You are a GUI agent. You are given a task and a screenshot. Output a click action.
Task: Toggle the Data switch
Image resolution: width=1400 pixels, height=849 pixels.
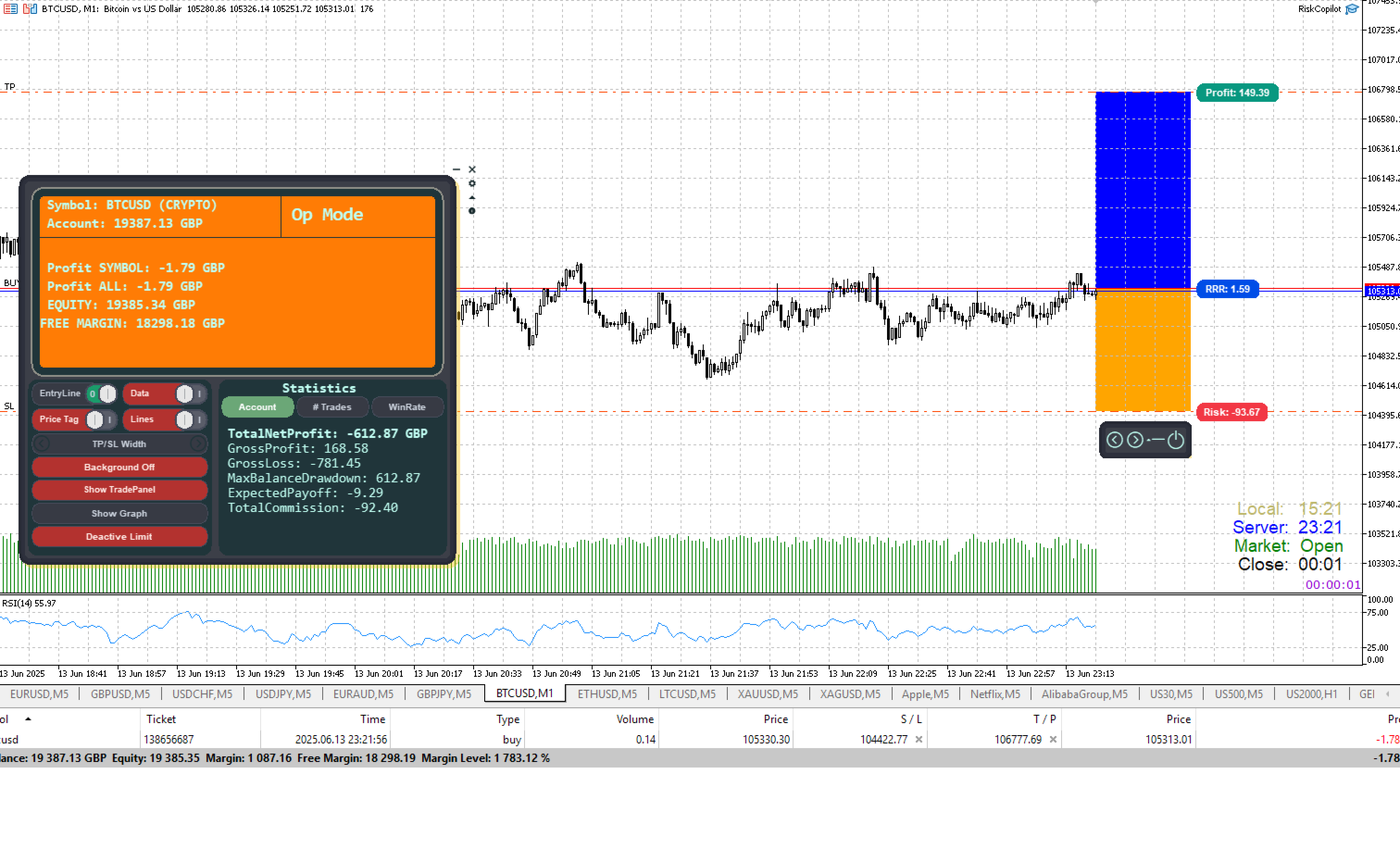click(x=191, y=393)
